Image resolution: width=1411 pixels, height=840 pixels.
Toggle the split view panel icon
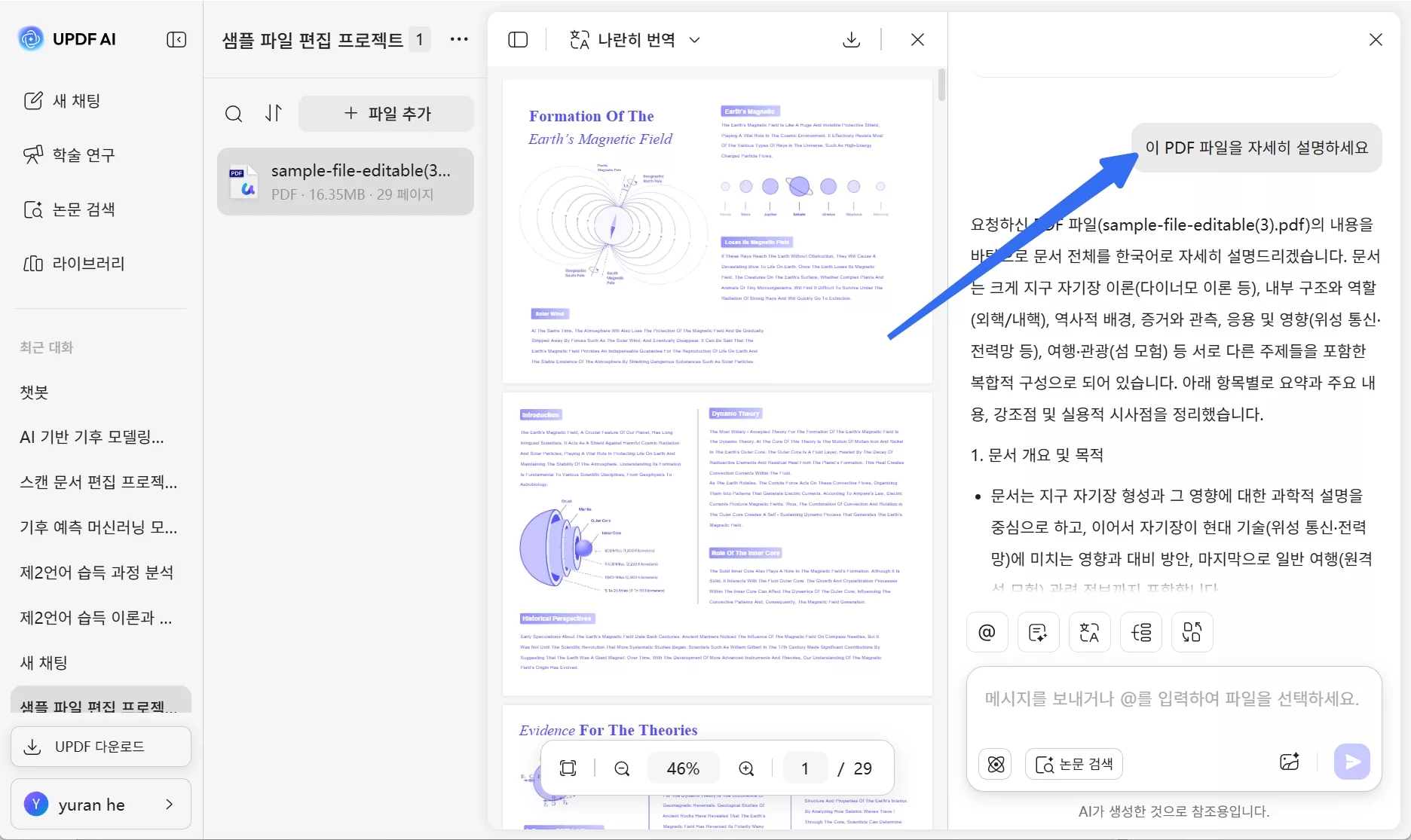point(518,39)
